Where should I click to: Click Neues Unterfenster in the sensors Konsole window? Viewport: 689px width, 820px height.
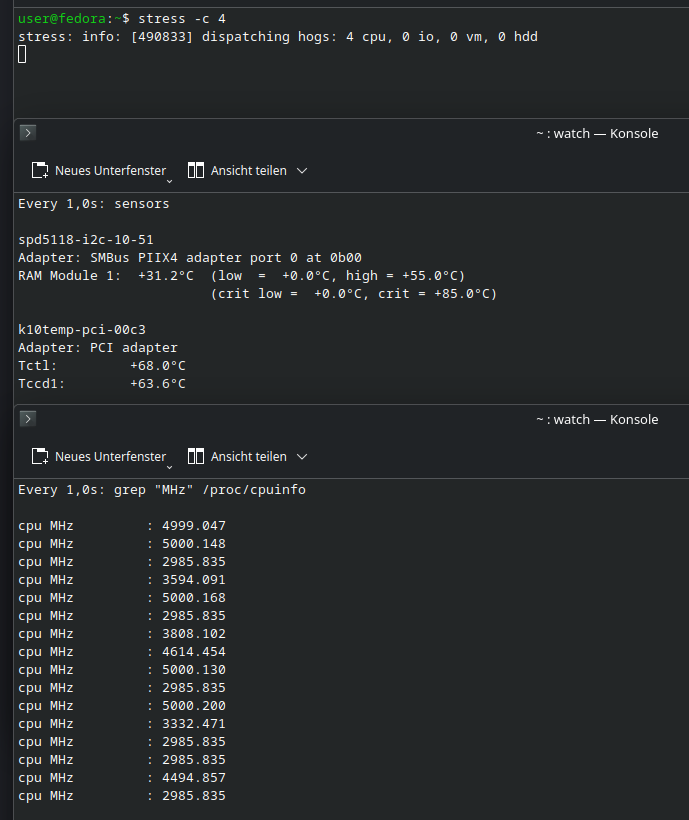coord(99,170)
